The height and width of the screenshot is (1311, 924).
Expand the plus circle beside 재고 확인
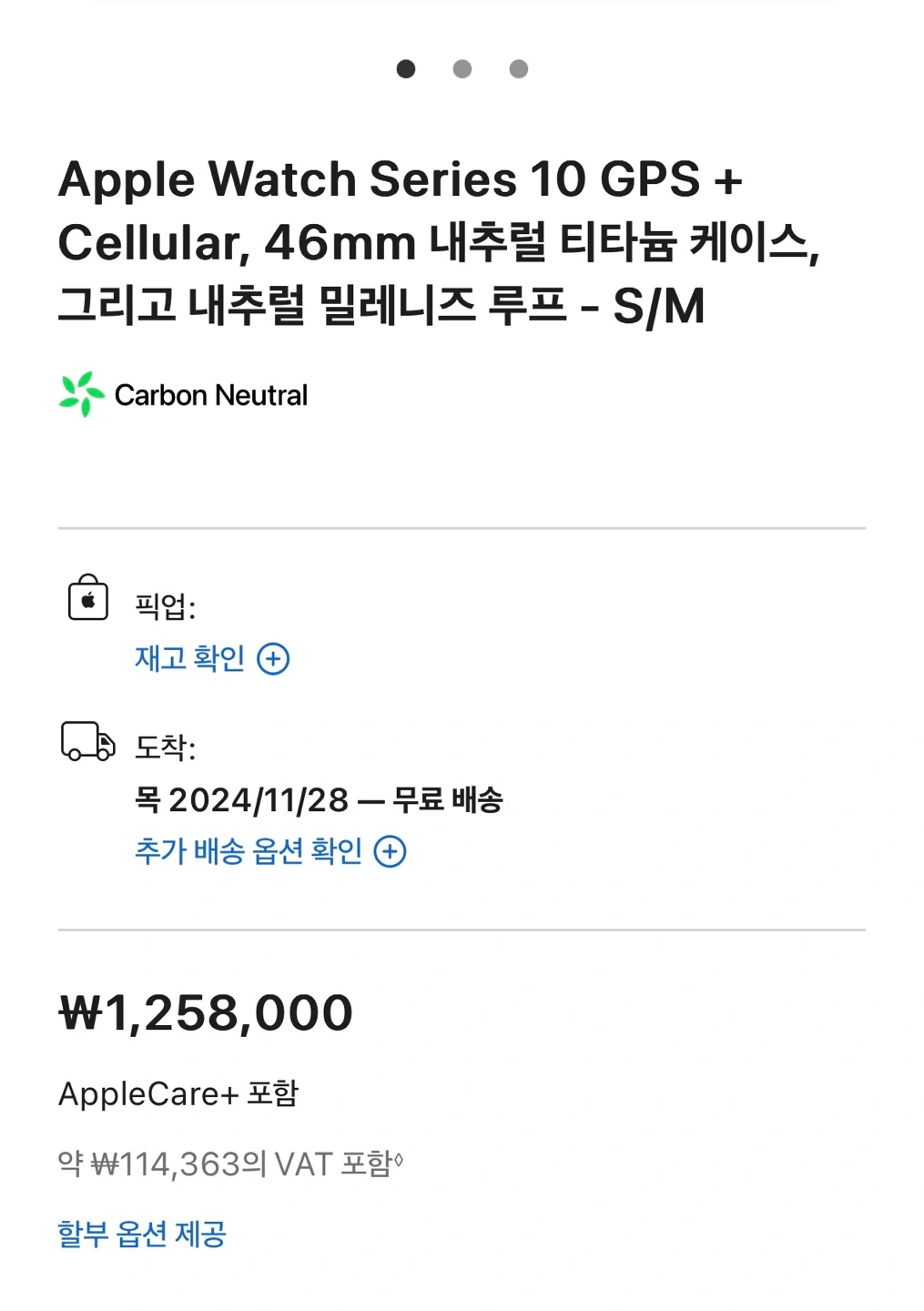click(273, 658)
